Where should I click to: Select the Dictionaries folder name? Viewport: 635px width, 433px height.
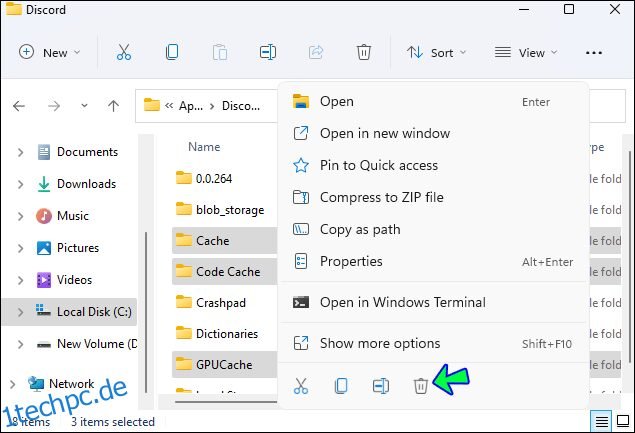pos(227,334)
